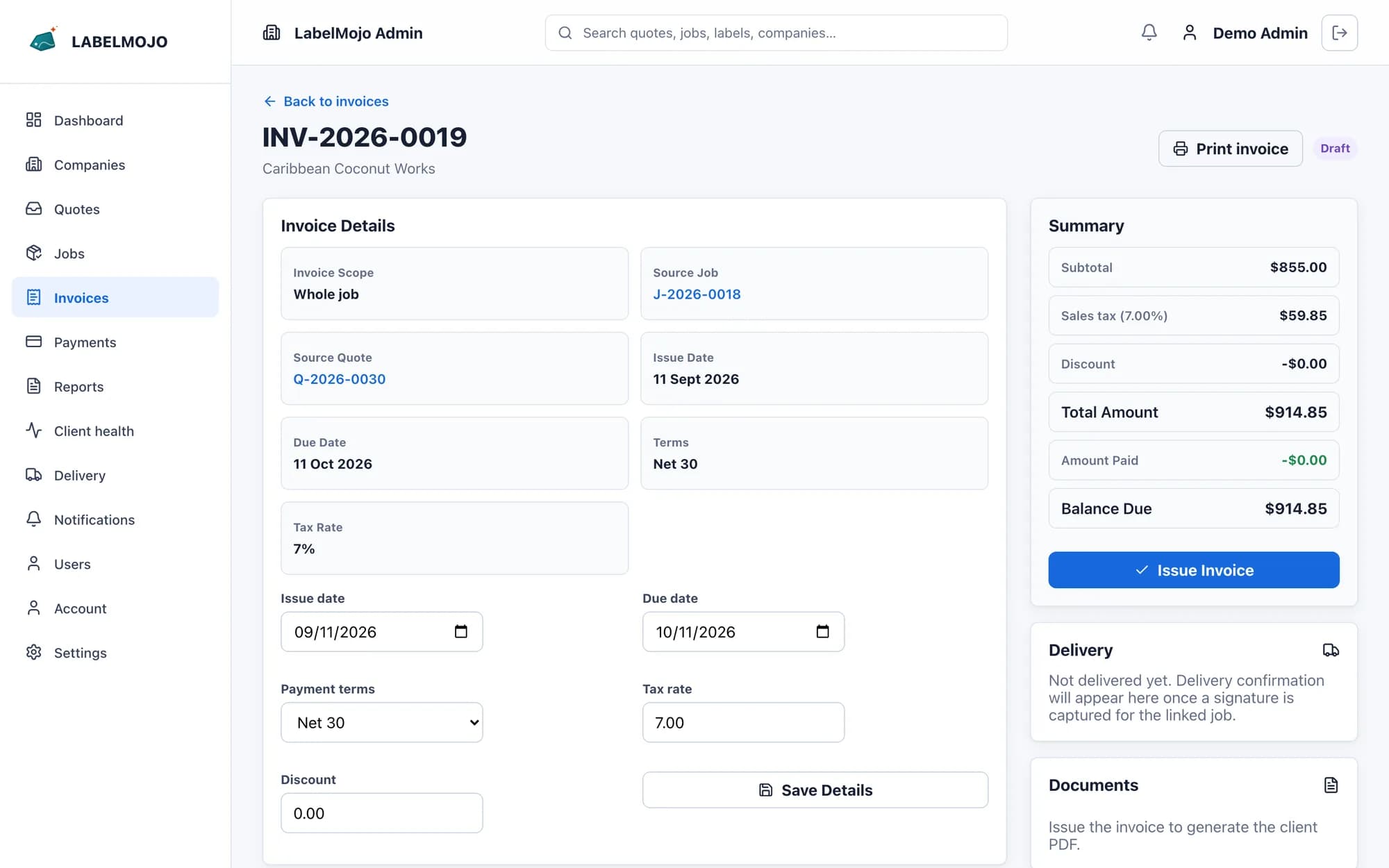Click the LabelMojo logo icon
This screenshot has height=868, width=1389.
(43, 40)
